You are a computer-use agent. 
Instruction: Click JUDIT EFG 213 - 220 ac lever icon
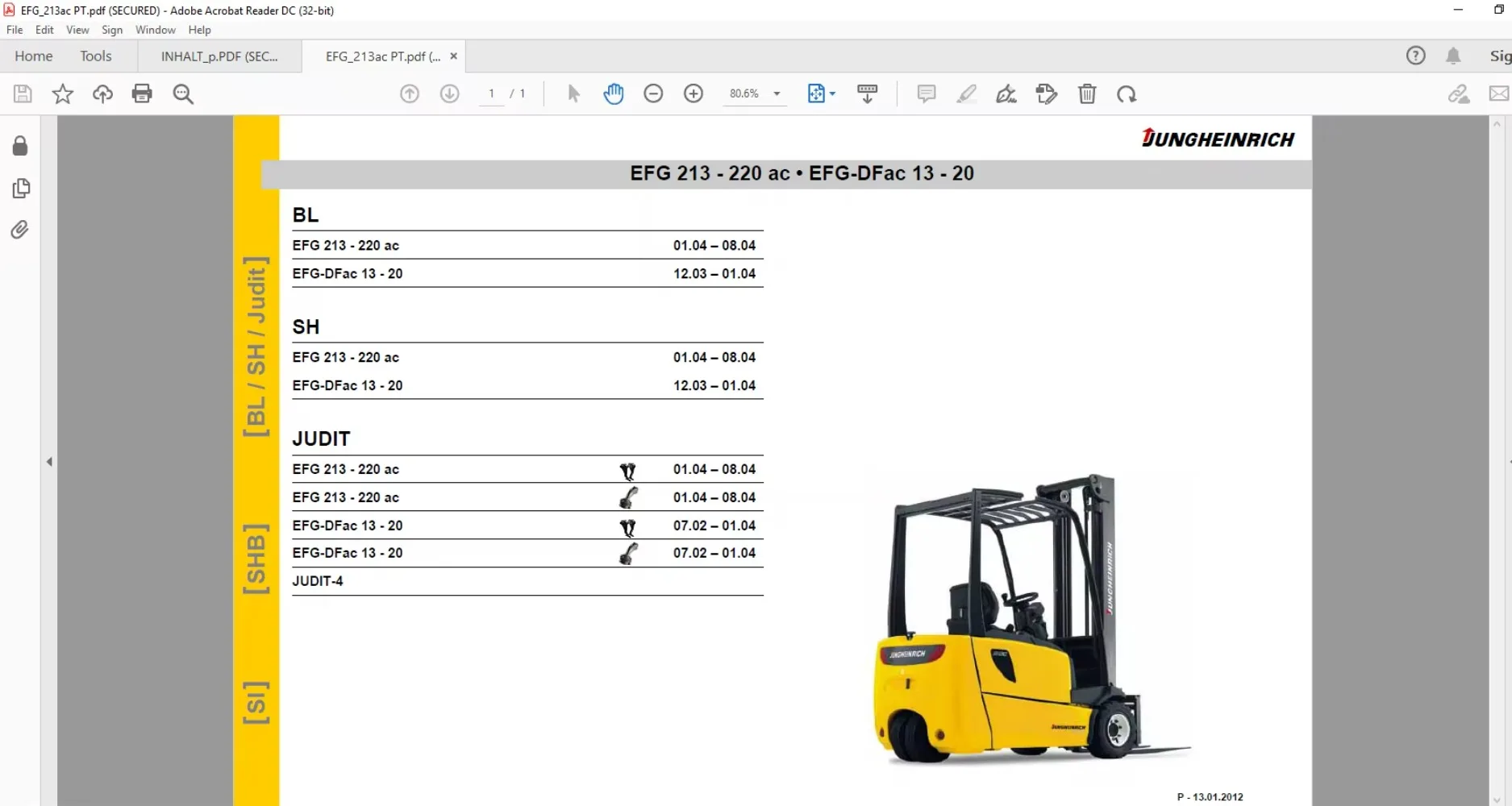628,498
